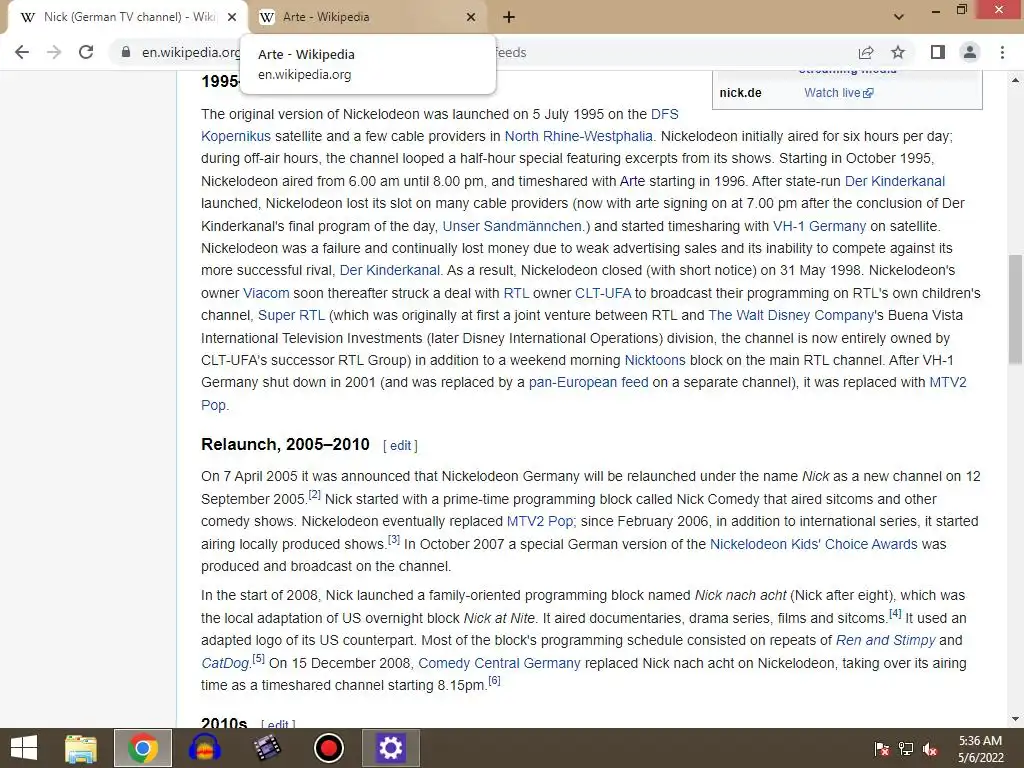Open citation reference [3]
1024x768 pixels.
(x=394, y=540)
